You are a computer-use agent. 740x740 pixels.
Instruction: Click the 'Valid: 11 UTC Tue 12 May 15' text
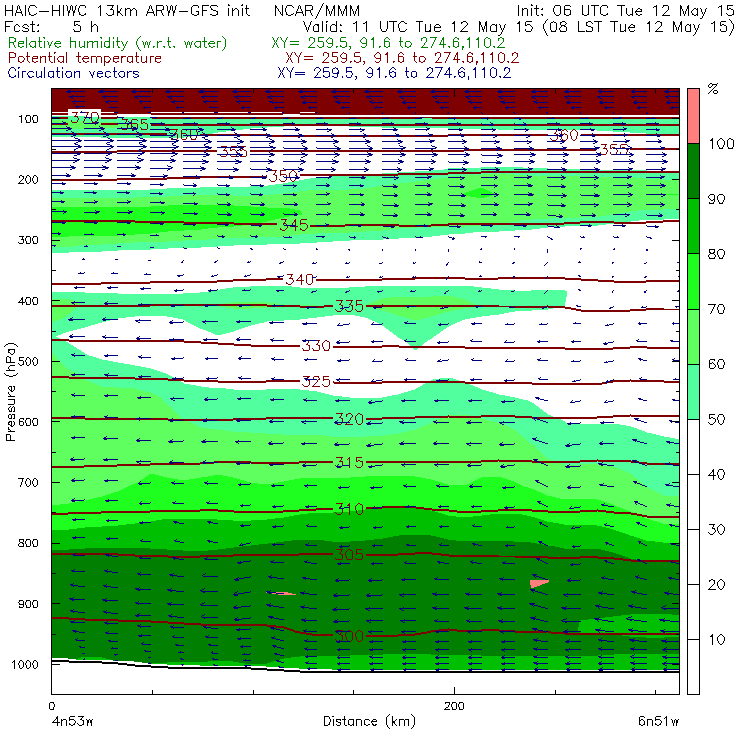pyautogui.click(x=418, y=27)
